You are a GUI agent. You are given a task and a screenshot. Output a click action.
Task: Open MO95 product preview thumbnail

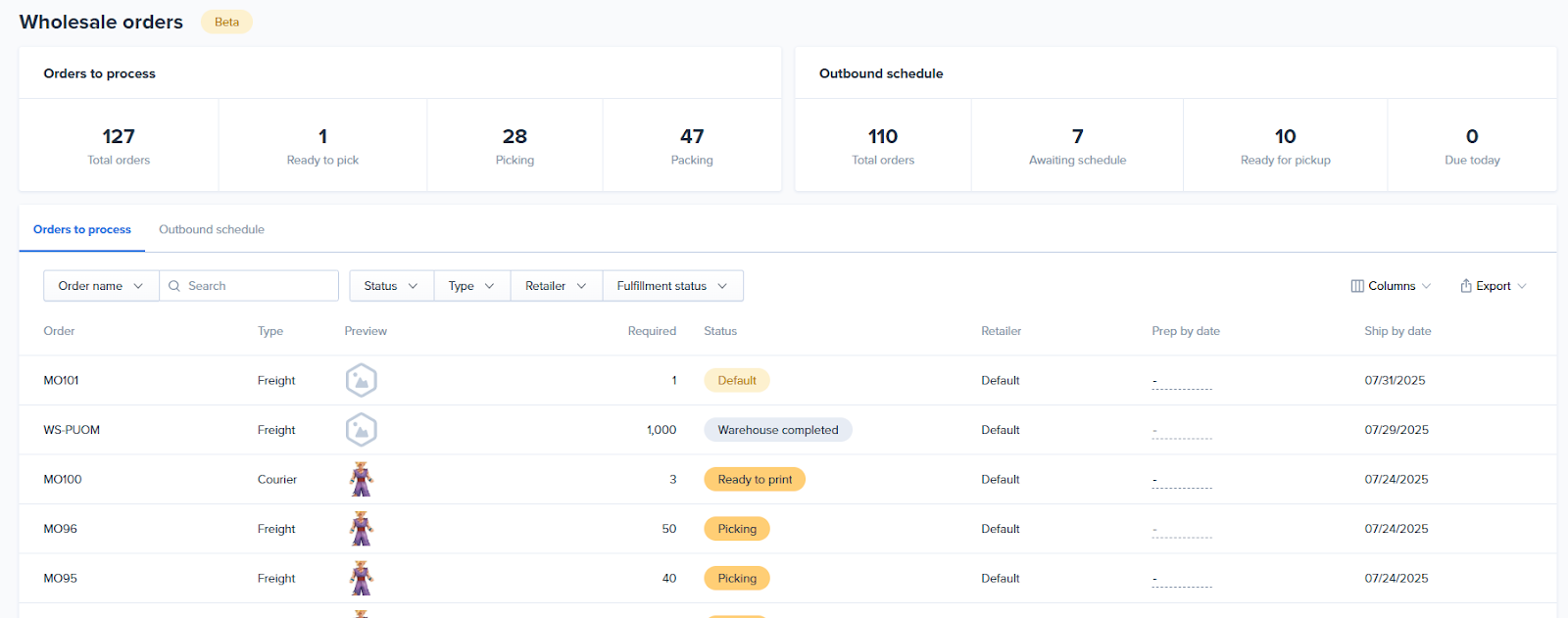[362, 579]
